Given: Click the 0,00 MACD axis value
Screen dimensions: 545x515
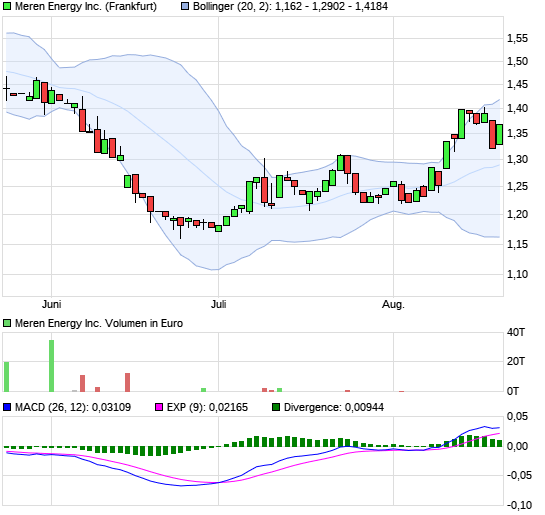Looking at the screenshot, I should [x=517, y=446].
